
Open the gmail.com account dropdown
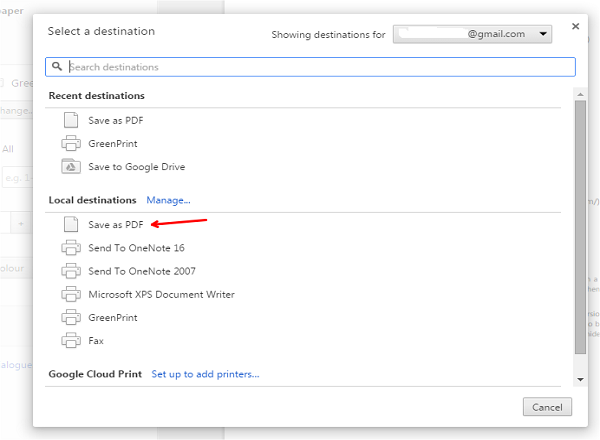coord(472,34)
